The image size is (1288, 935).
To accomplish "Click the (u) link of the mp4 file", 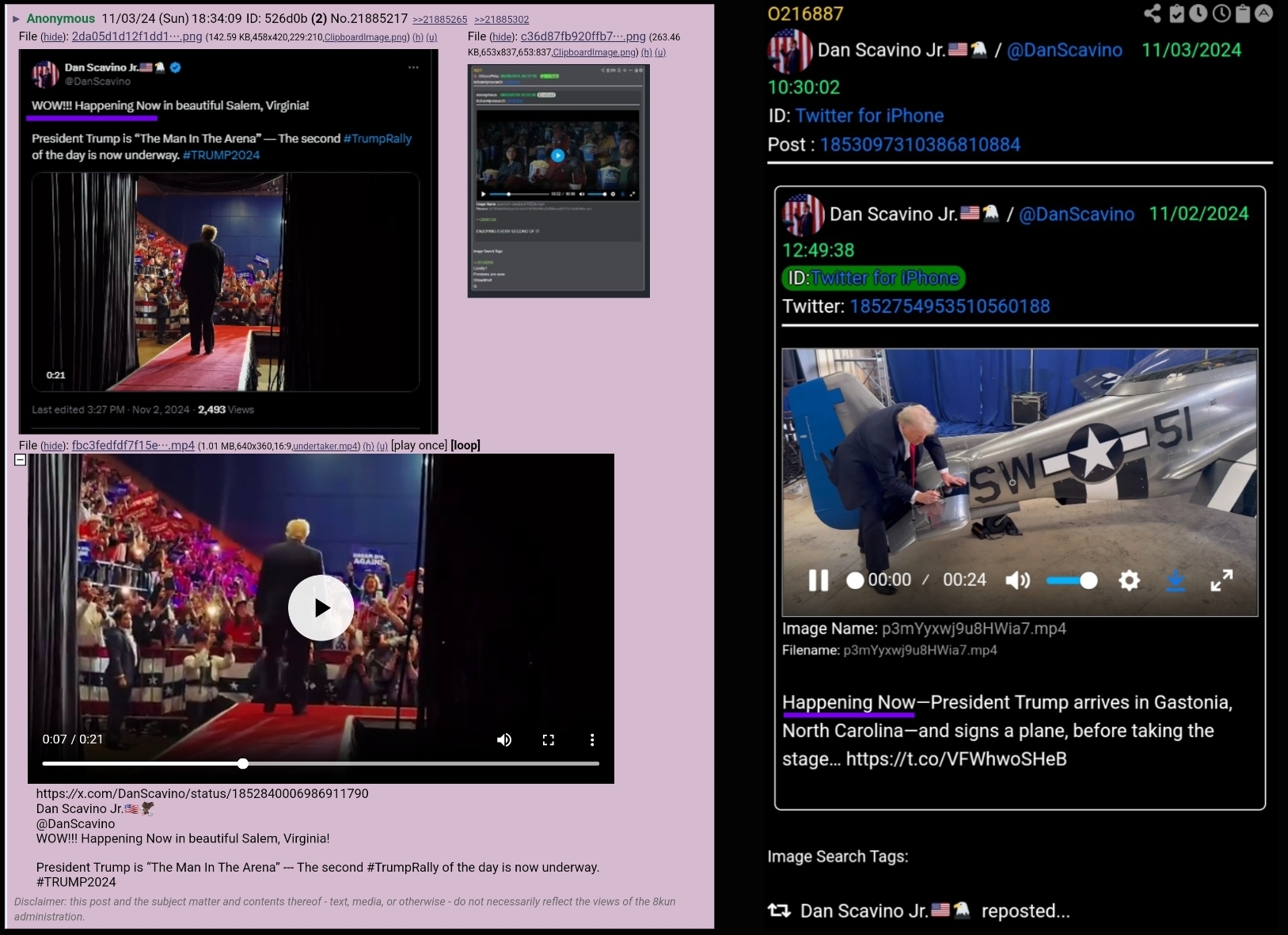I will coord(382,446).
